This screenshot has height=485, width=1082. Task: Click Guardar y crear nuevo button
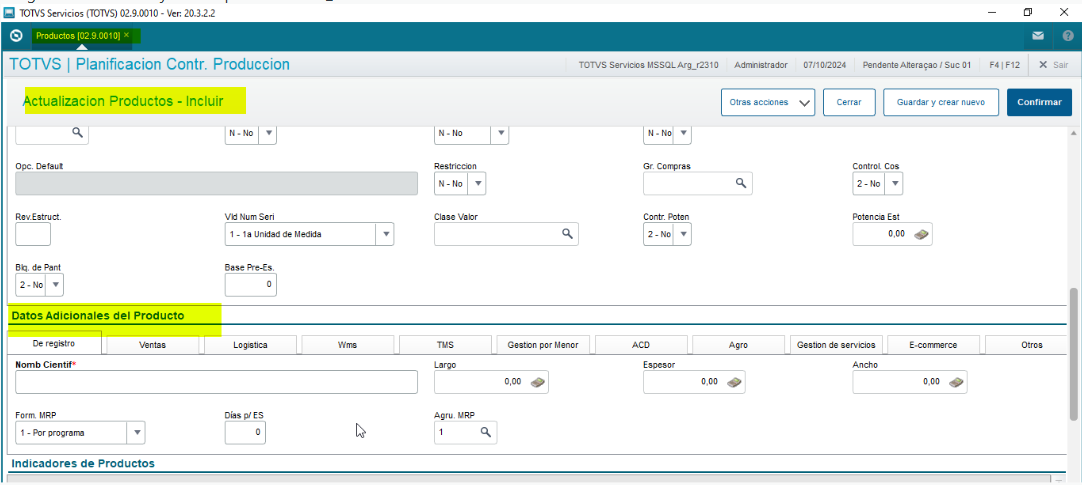pyautogui.click(x=941, y=102)
